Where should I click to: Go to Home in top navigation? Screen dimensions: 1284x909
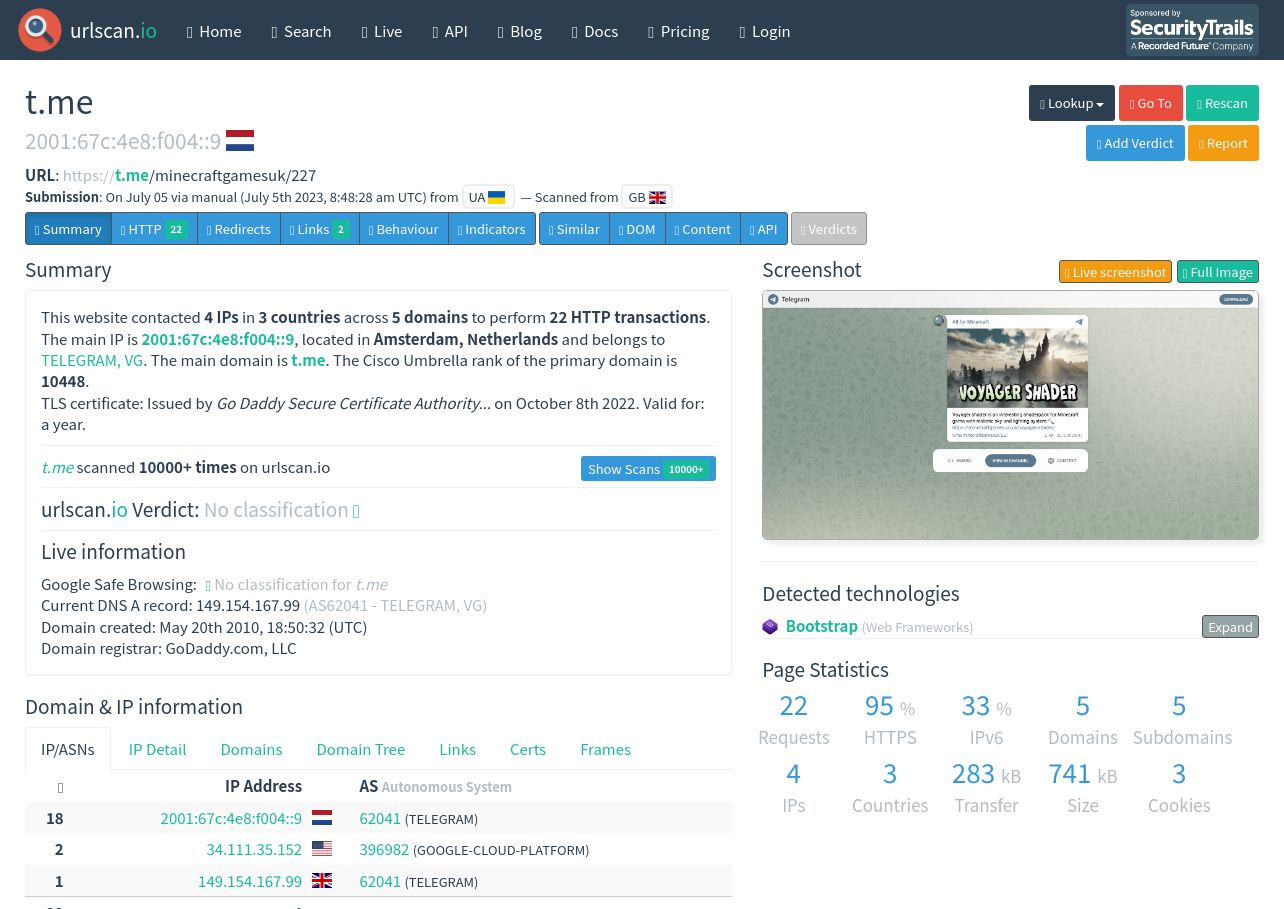click(214, 31)
